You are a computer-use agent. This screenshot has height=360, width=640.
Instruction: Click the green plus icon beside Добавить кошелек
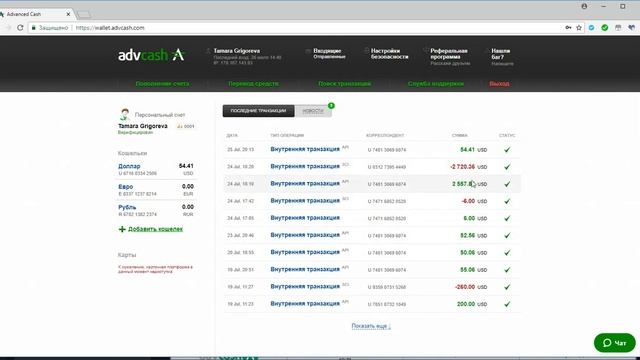pyautogui.click(x=122, y=229)
